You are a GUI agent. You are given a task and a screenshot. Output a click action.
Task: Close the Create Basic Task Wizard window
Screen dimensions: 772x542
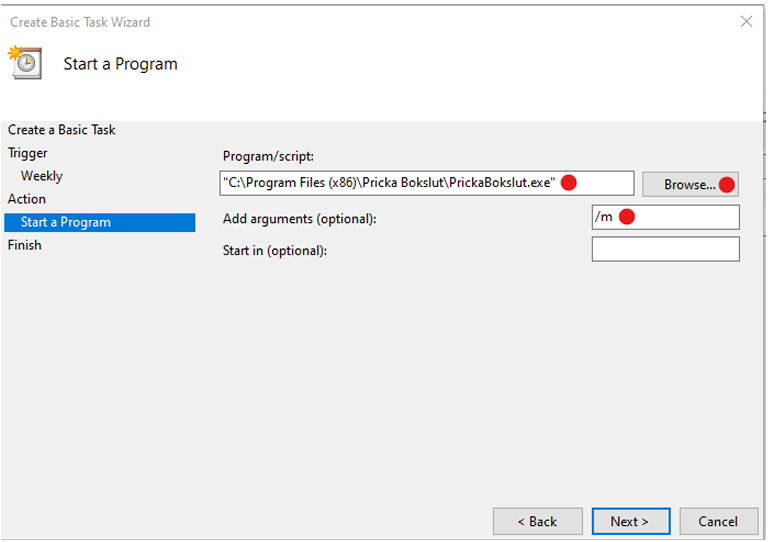tap(746, 22)
